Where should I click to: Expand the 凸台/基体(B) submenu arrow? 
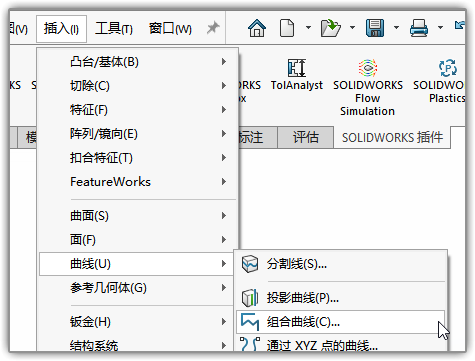(x=224, y=62)
